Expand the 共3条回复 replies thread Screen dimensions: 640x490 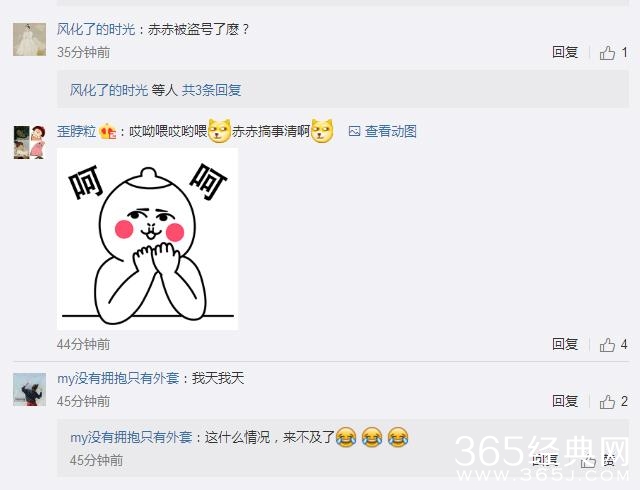211,90
